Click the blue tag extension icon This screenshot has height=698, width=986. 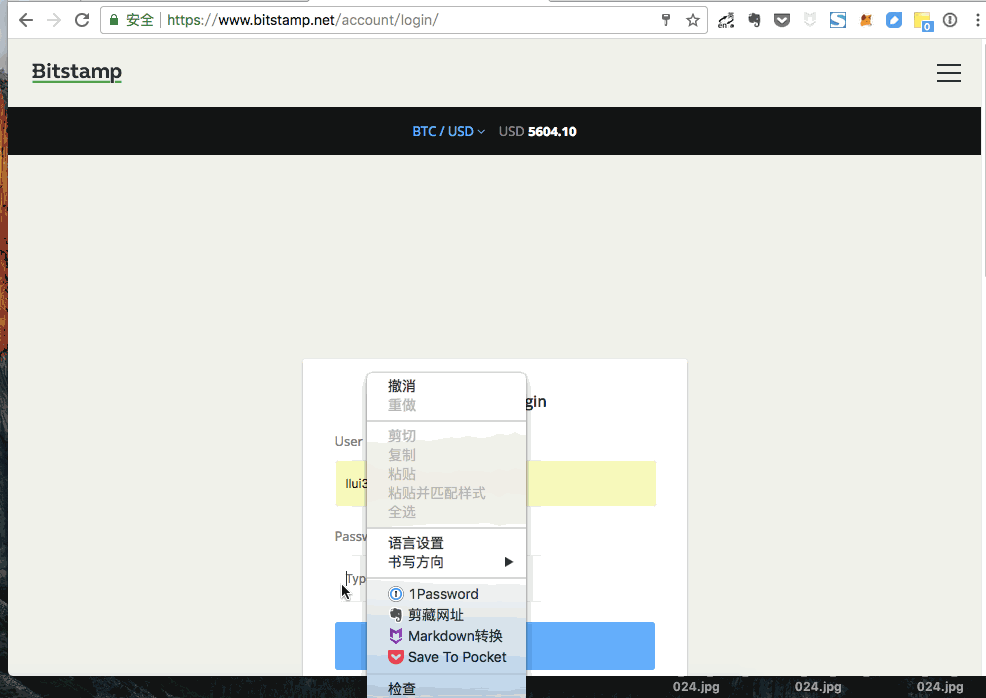point(894,21)
